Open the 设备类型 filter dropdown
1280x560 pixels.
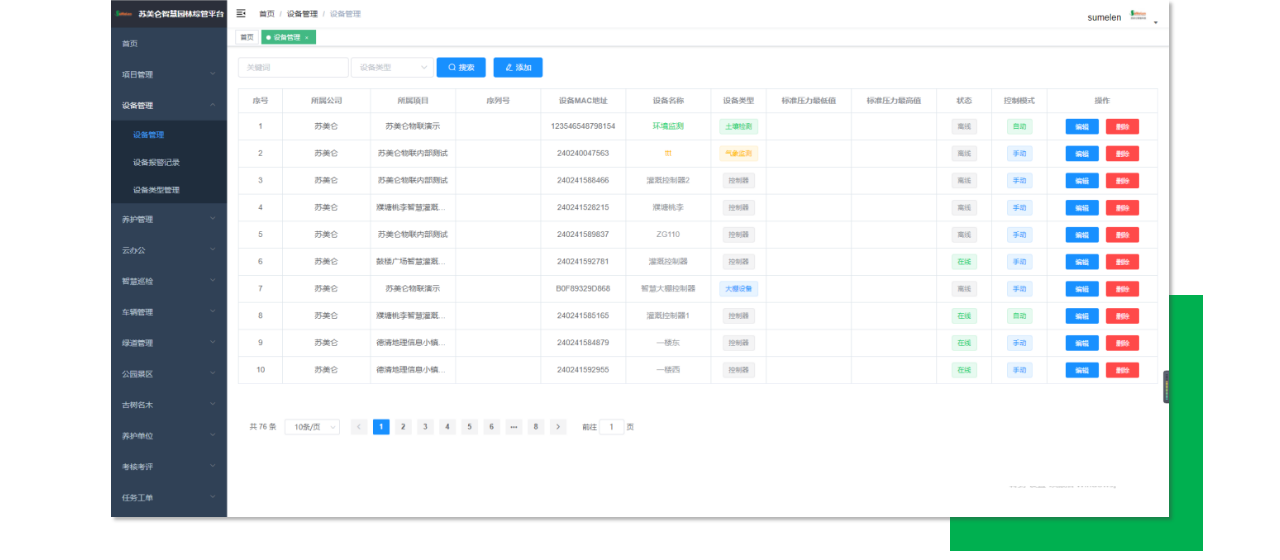(x=392, y=67)
